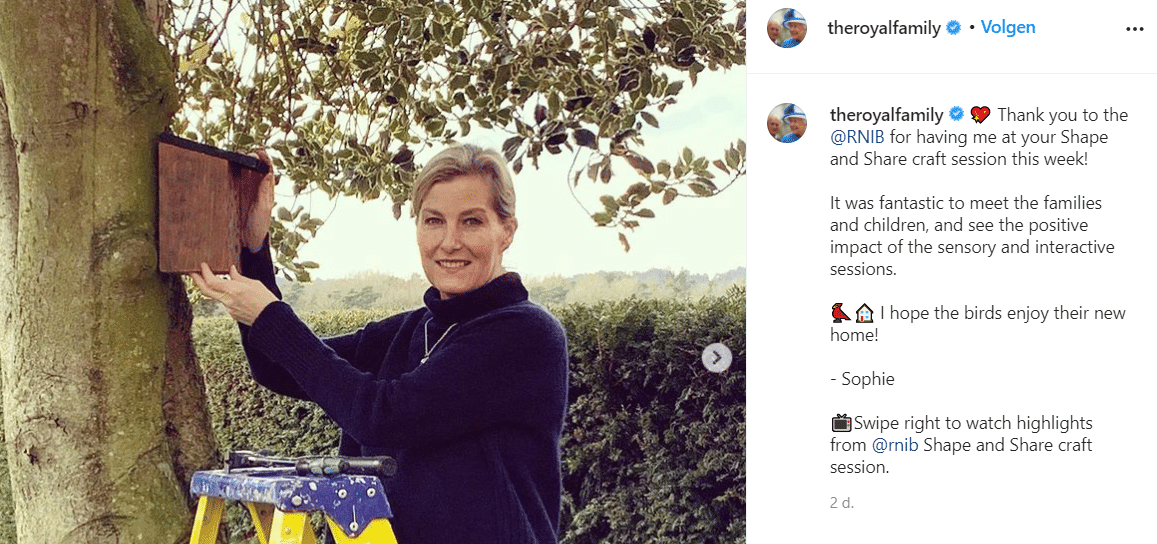Viewport: 1157px width, 544px height.
Task: Click the television emoji before 'Swipe right'
Action: tap(840, 422)
